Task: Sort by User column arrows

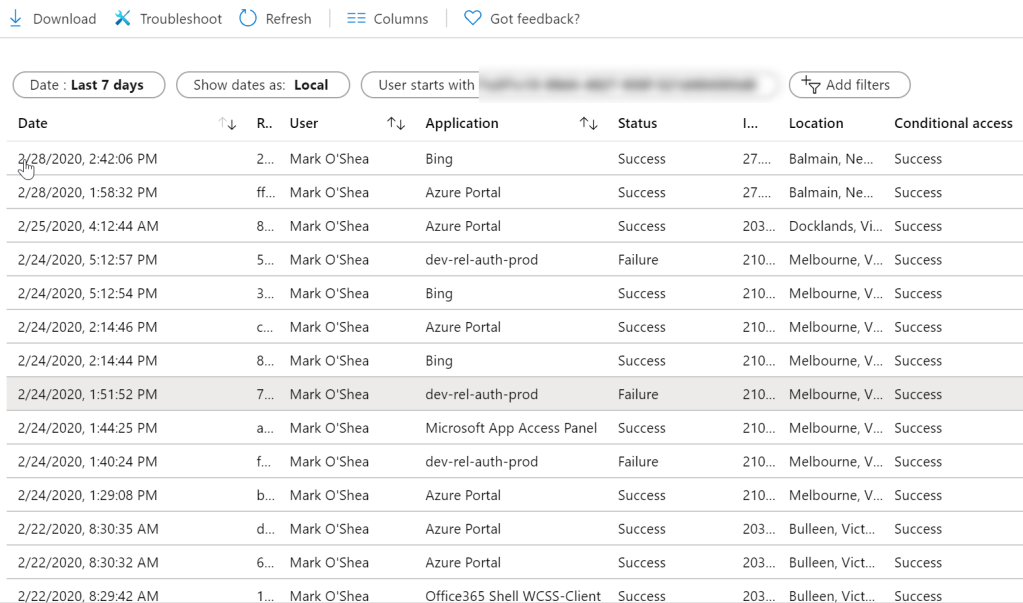Action: tap(396, 124)
